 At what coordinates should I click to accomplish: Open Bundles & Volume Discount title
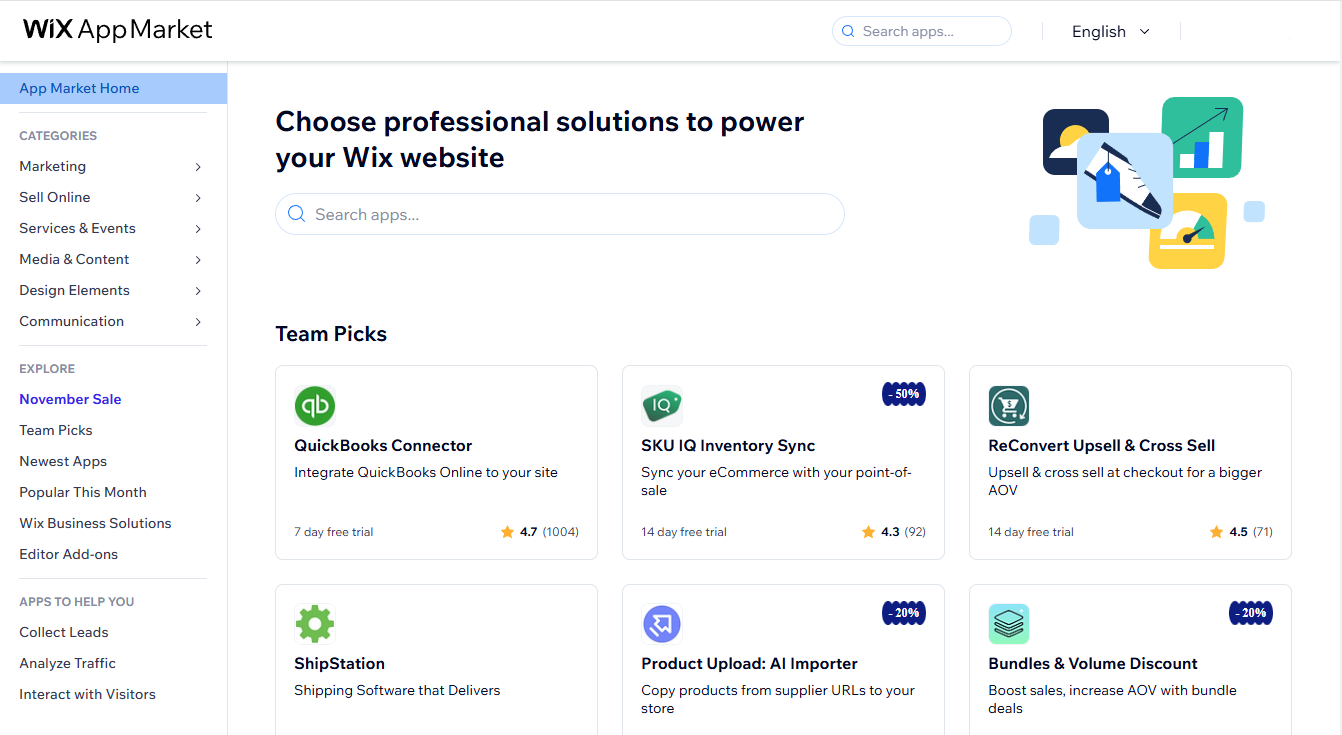(1093, 664)
